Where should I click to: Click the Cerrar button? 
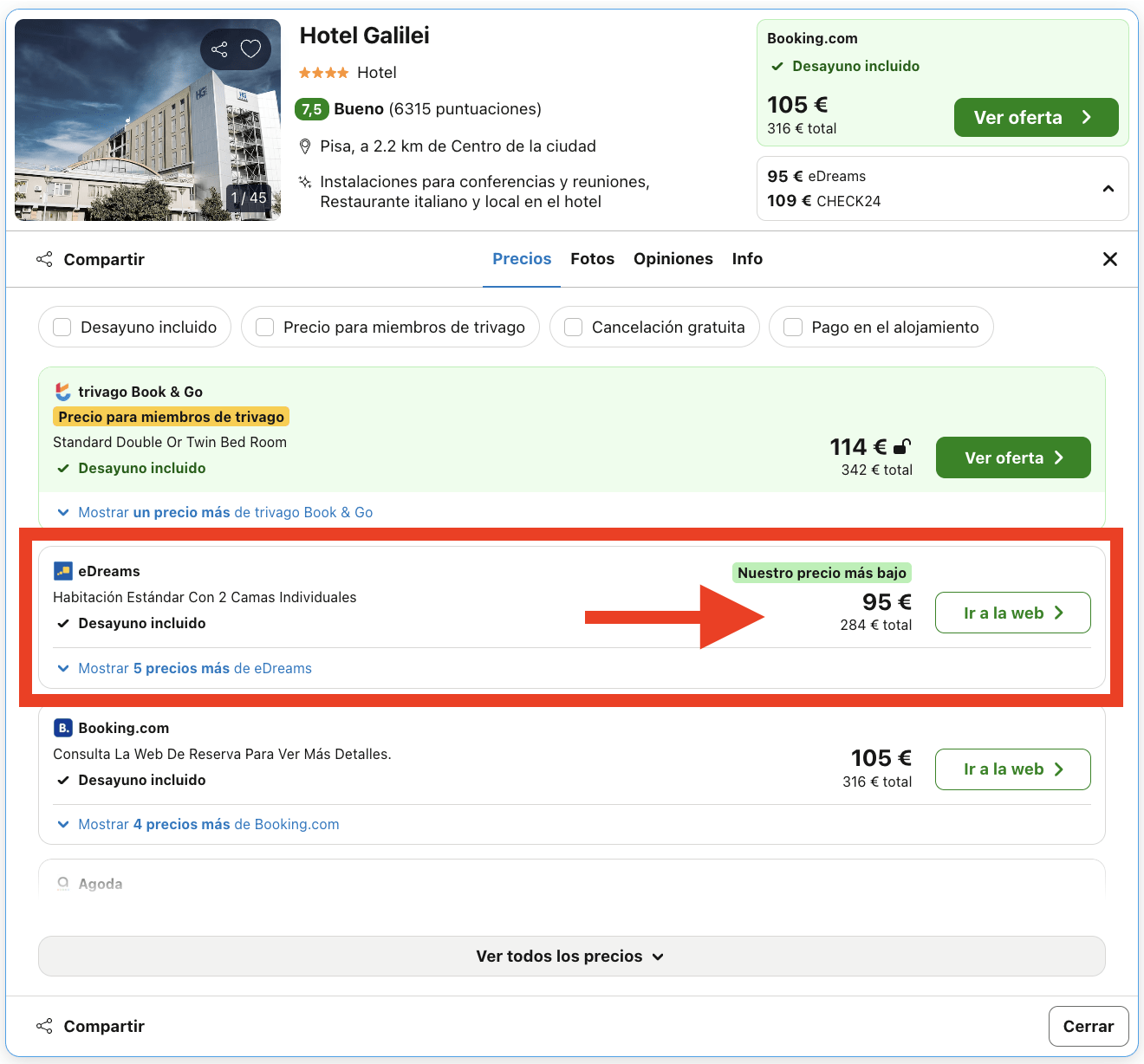pos(1089,1026)
